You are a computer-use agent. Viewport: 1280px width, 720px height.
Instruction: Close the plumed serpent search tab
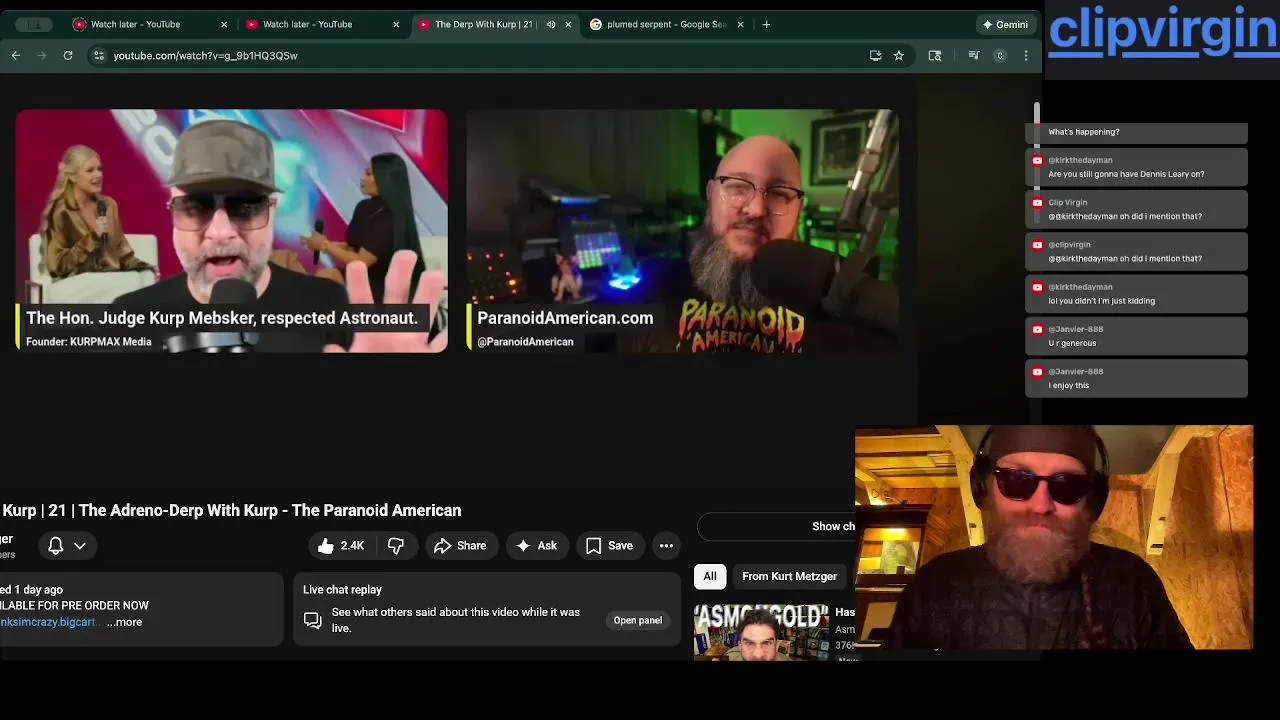pyautogui.click(x=740, y=24)
